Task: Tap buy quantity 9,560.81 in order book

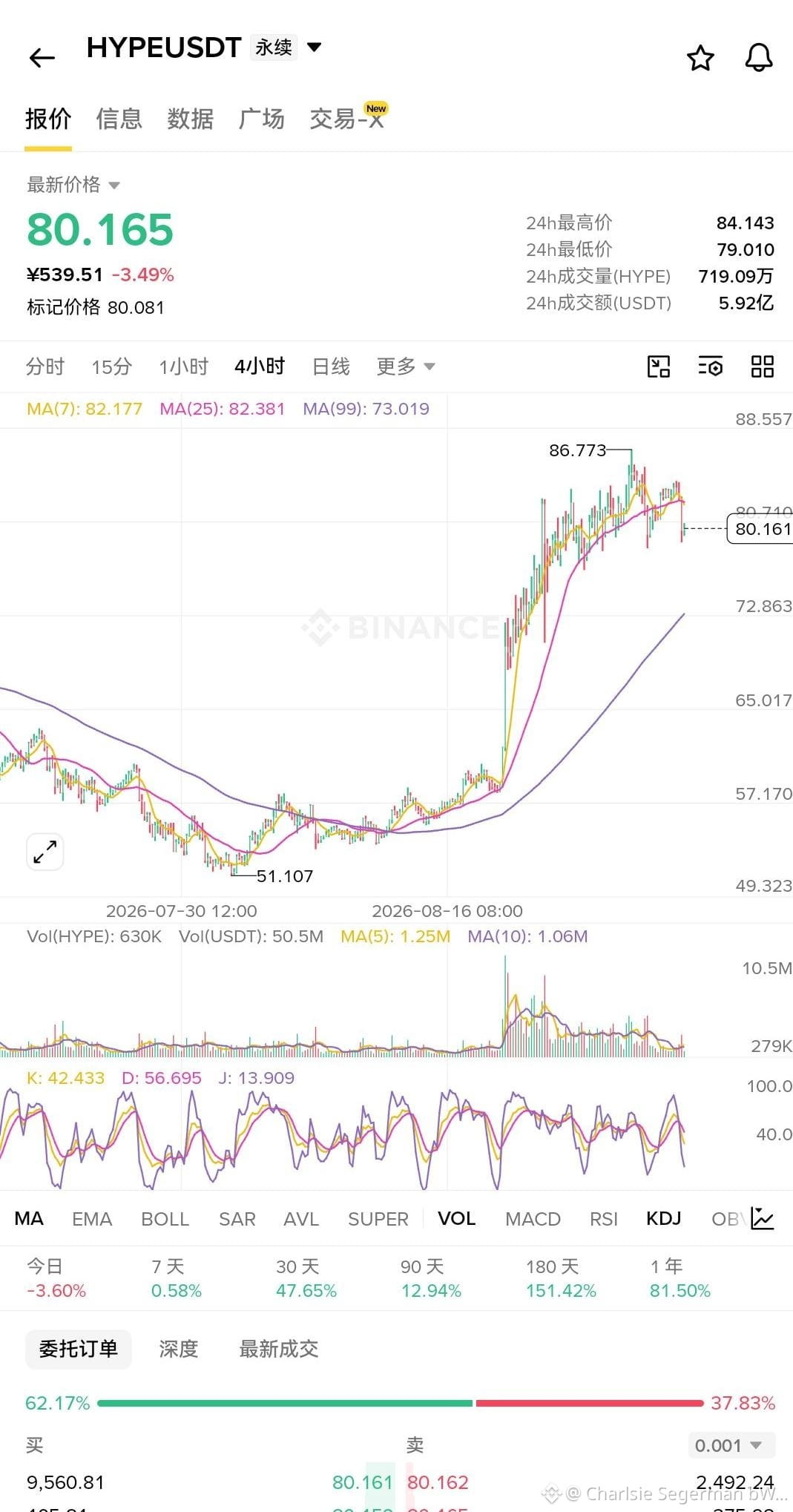Action: [x=65, y=1482]
